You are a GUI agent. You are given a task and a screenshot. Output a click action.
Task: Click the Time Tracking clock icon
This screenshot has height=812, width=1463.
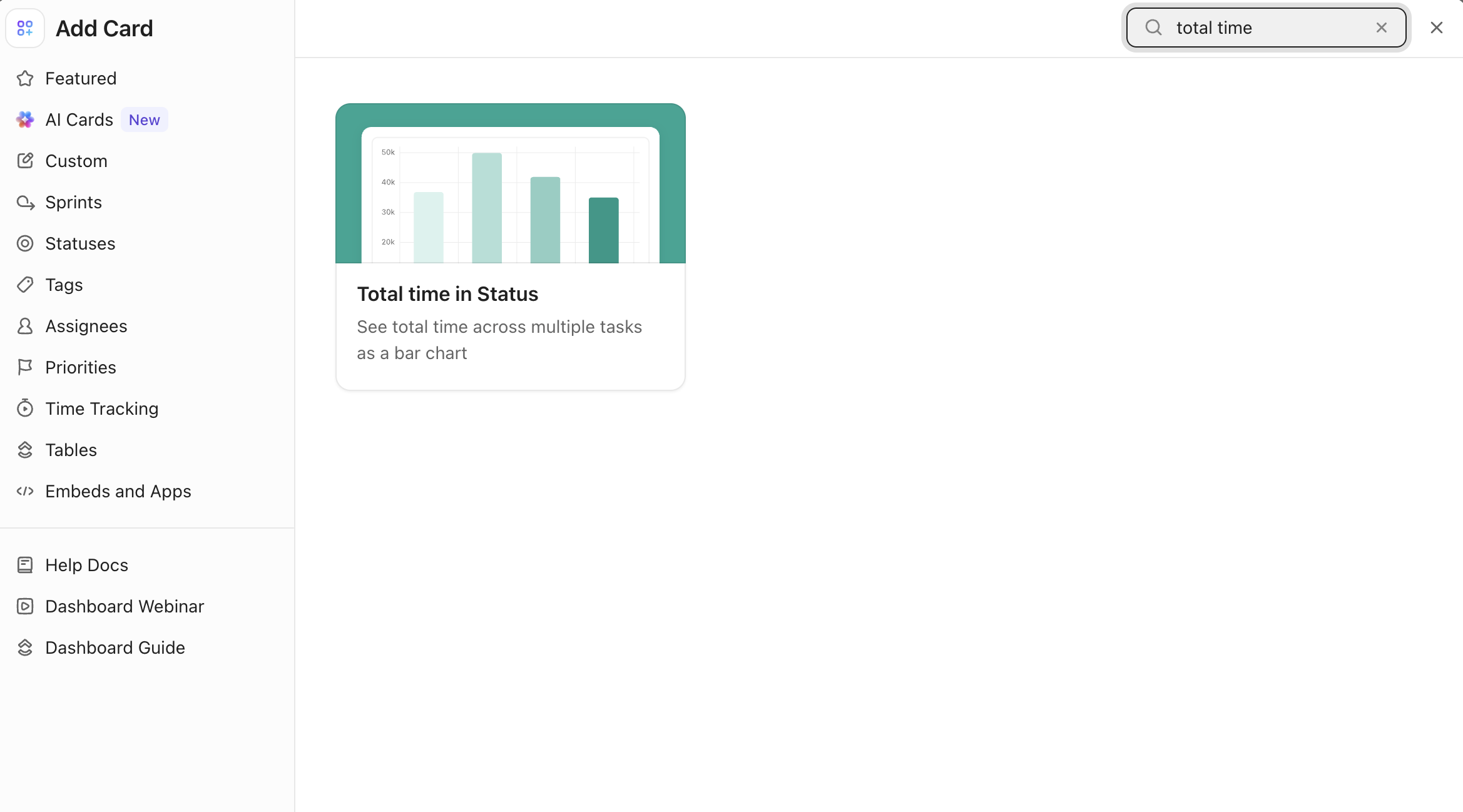pyautogui.click(x=25, y=408)
